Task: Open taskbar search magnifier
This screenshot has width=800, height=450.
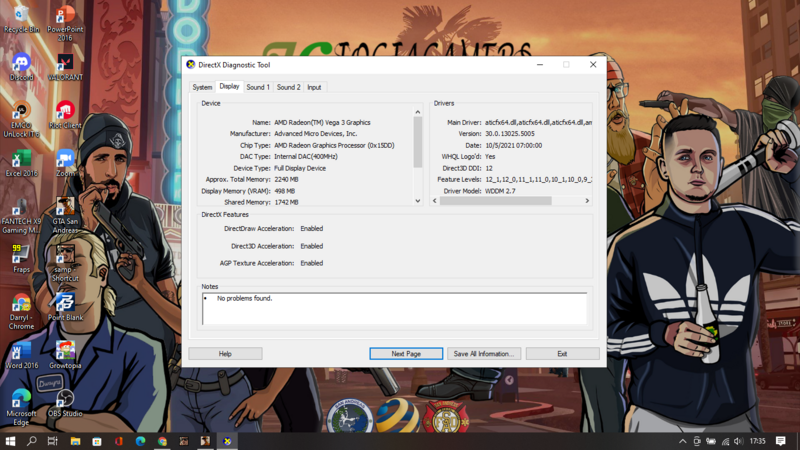Action: pos(32,441)
